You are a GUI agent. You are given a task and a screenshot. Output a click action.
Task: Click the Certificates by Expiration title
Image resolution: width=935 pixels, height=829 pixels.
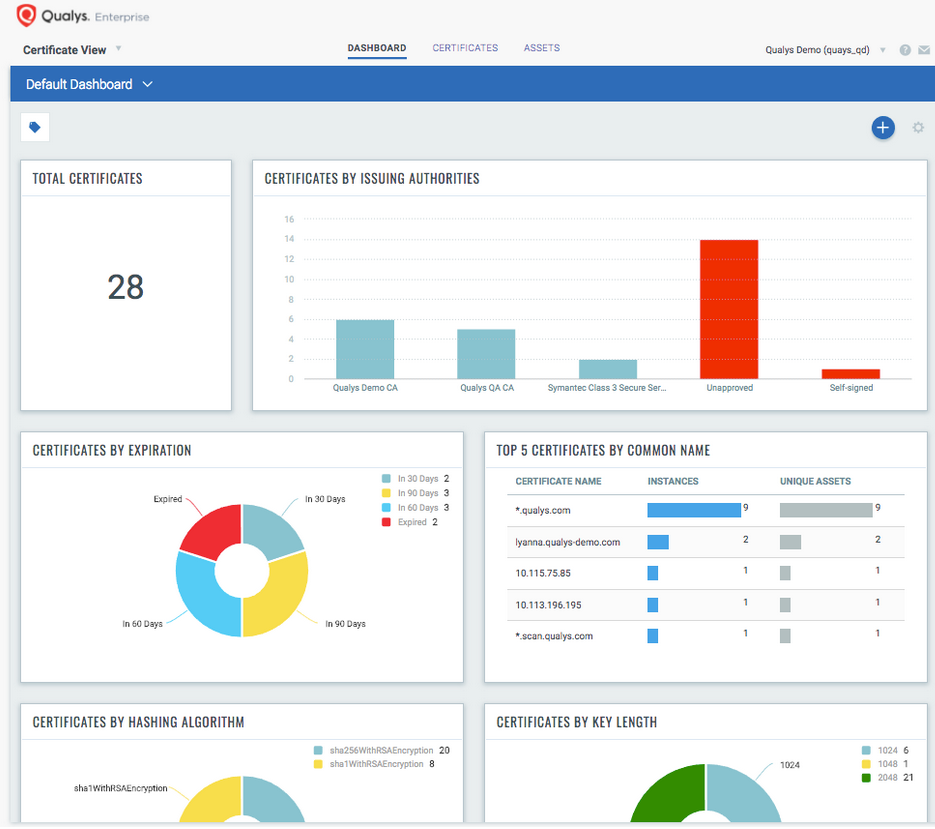click(x=112, y=450)
